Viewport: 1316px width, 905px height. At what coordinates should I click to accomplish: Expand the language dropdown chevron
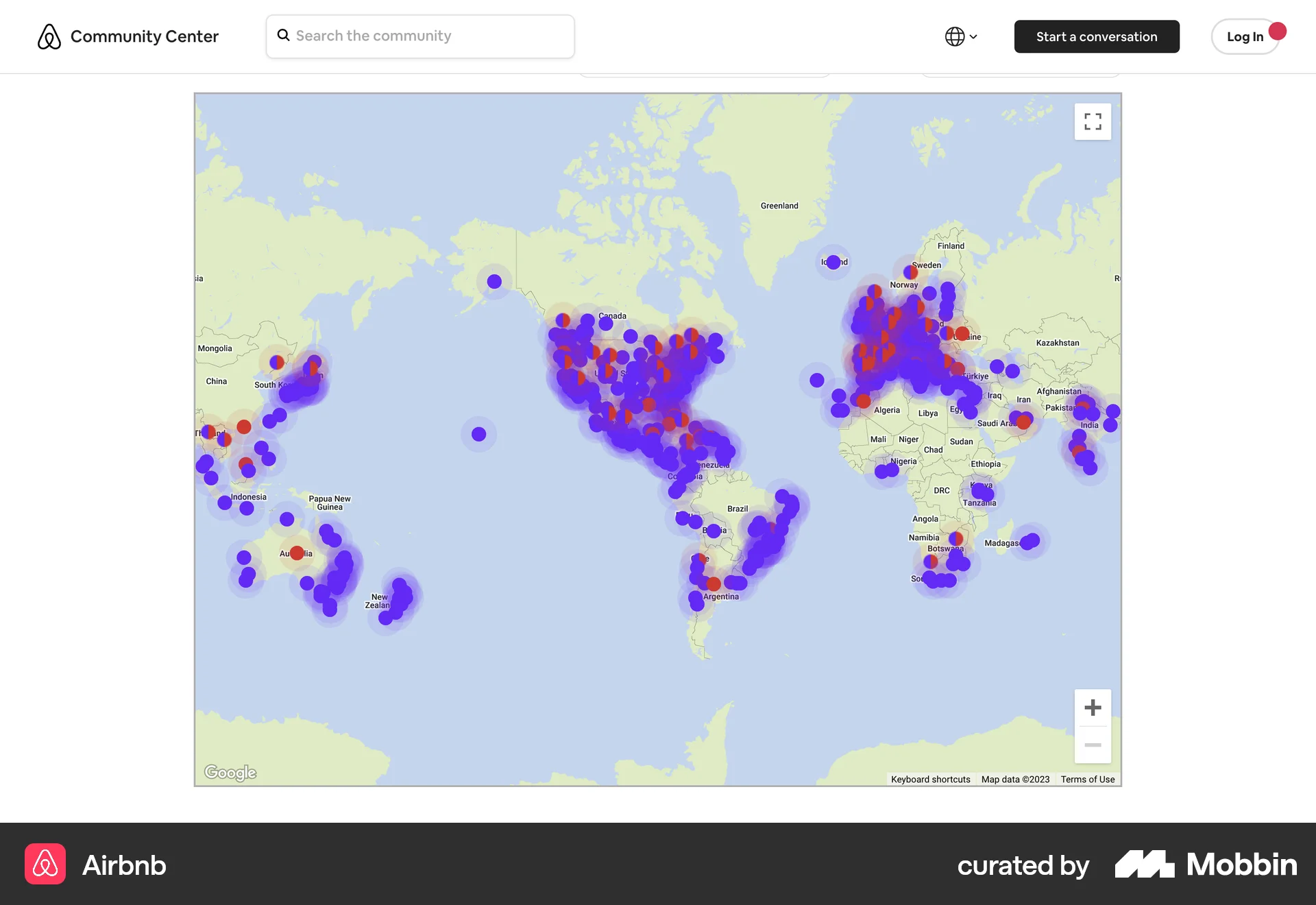[973, 36]
